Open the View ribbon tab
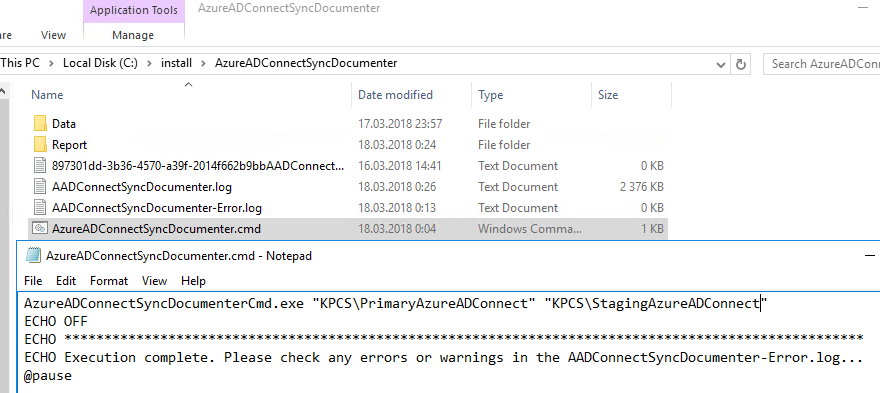880x393 pixels. 53,35
